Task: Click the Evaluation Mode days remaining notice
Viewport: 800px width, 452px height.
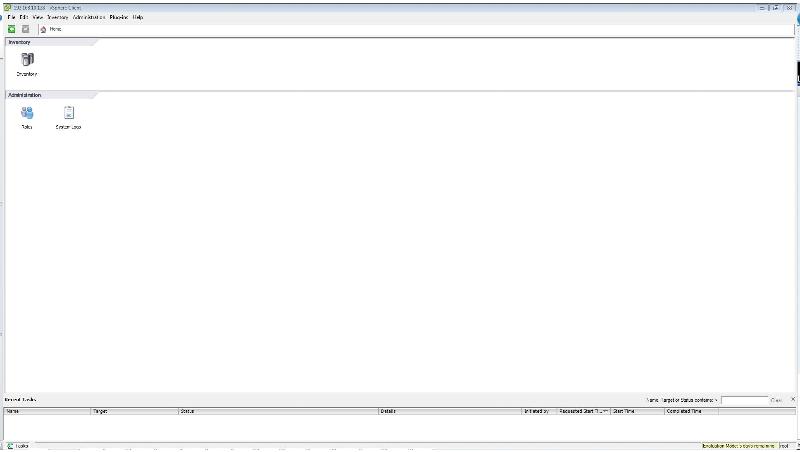Action: coord(738,446)
